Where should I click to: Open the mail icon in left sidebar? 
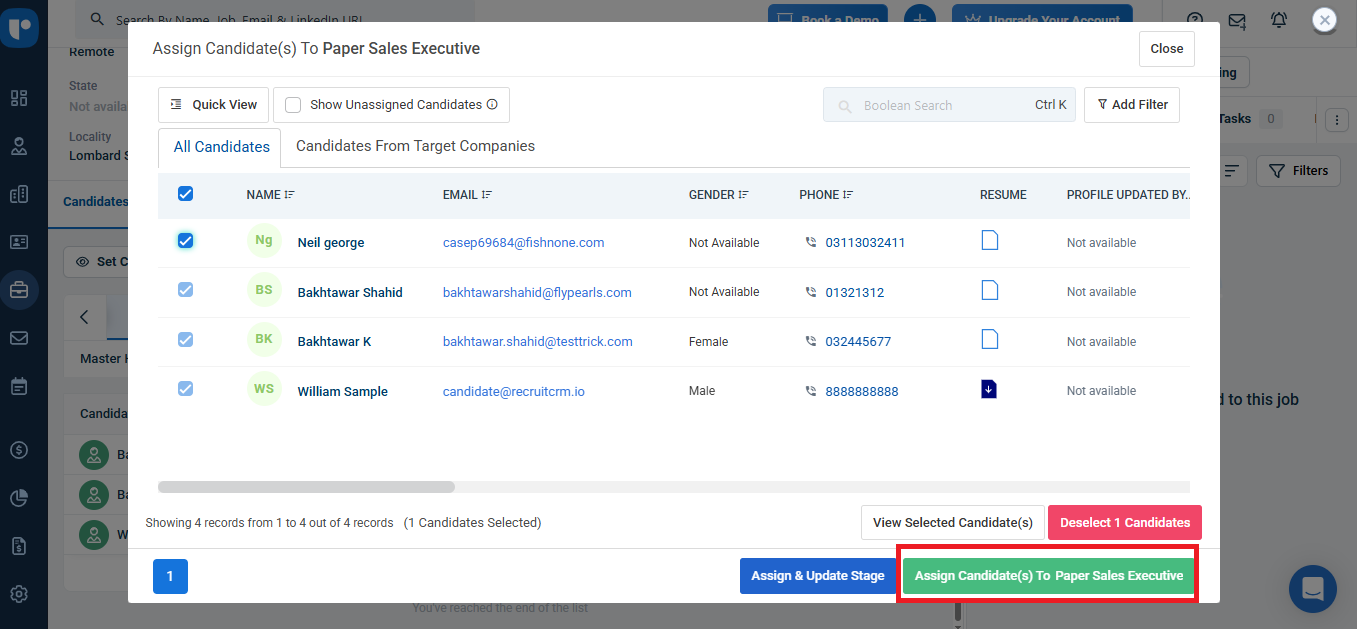(19, 338)
